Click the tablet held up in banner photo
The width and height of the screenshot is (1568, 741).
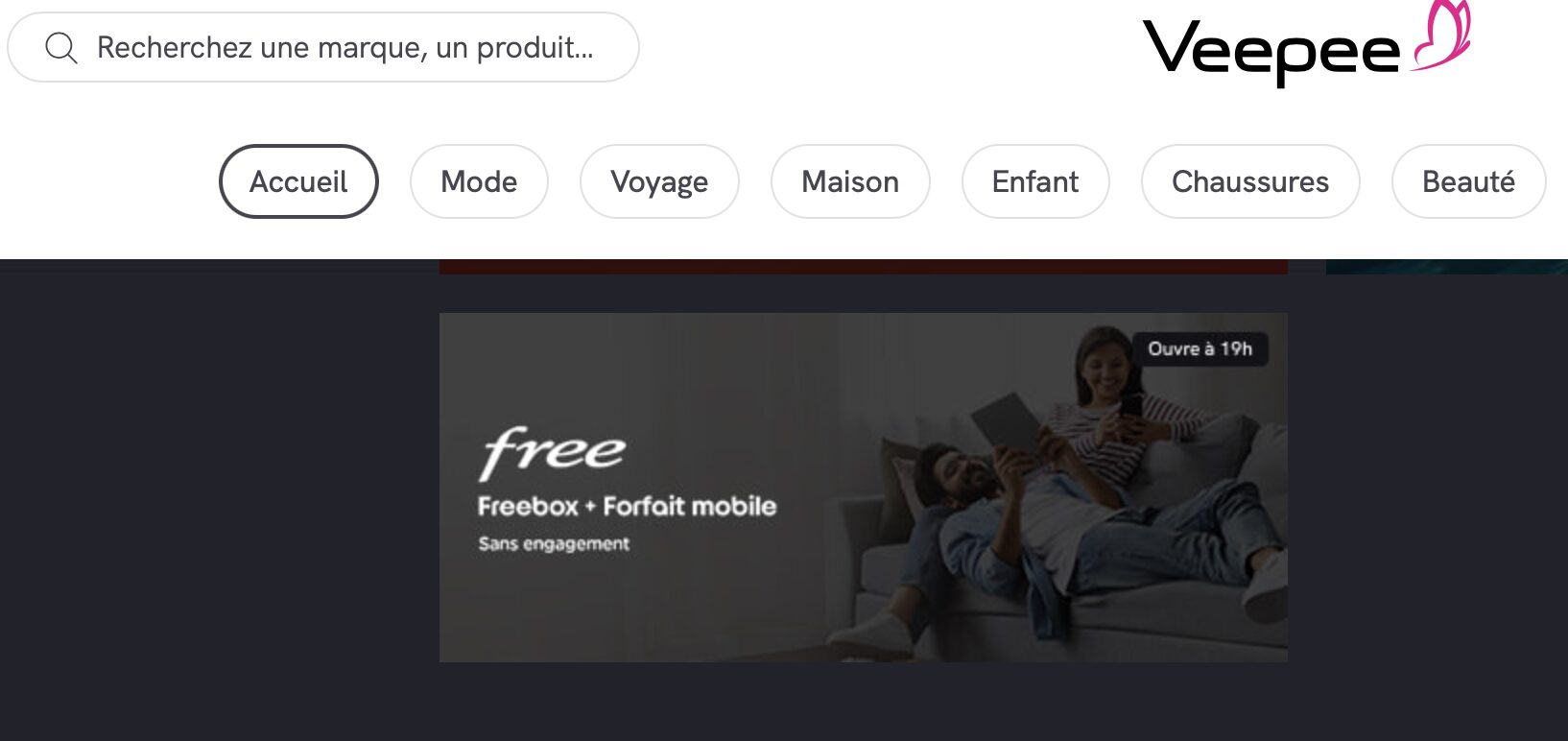(x=1008, y=420)
